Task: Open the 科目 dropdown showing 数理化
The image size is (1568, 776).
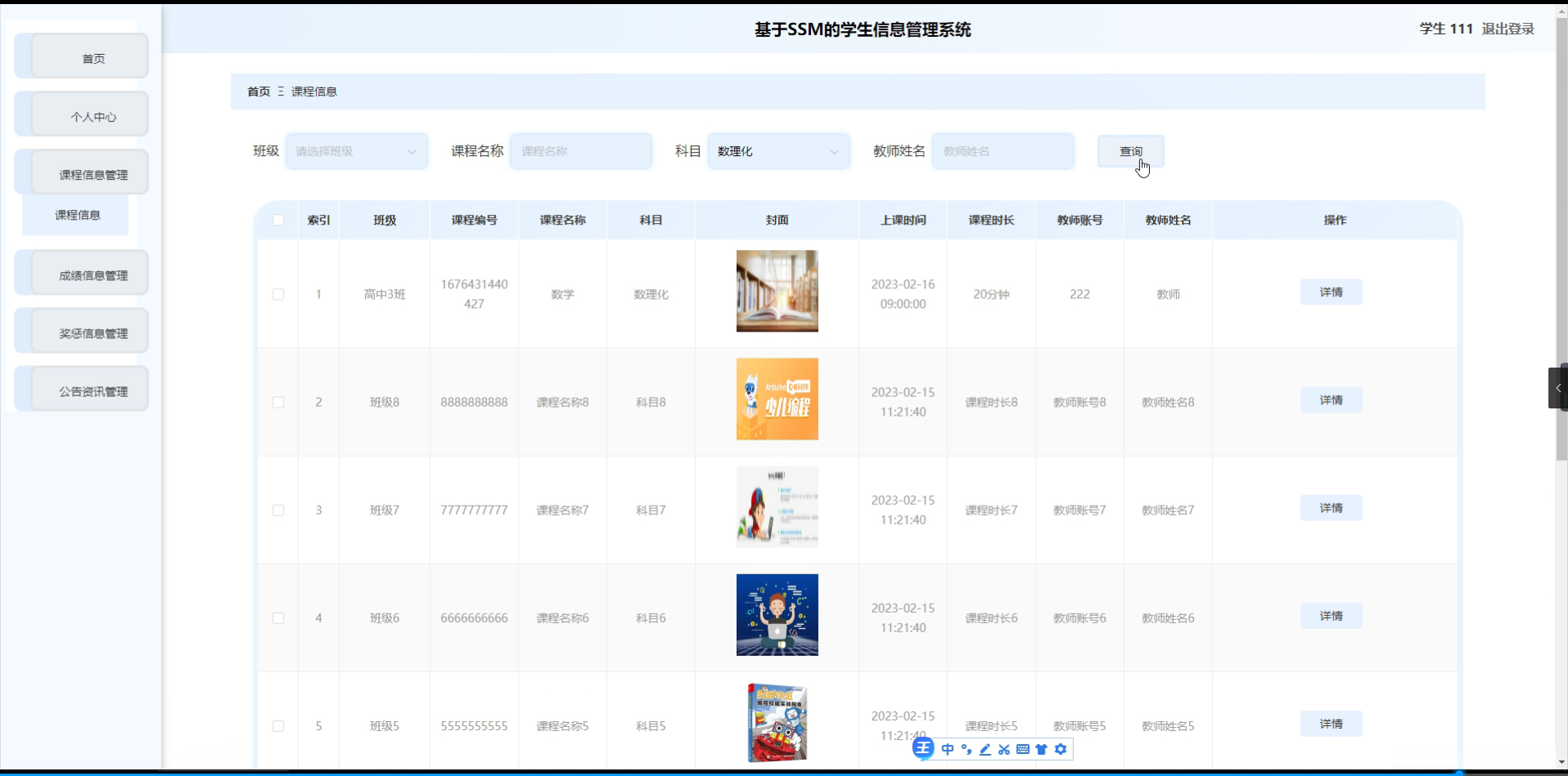Action: click(x=778, y=151)
